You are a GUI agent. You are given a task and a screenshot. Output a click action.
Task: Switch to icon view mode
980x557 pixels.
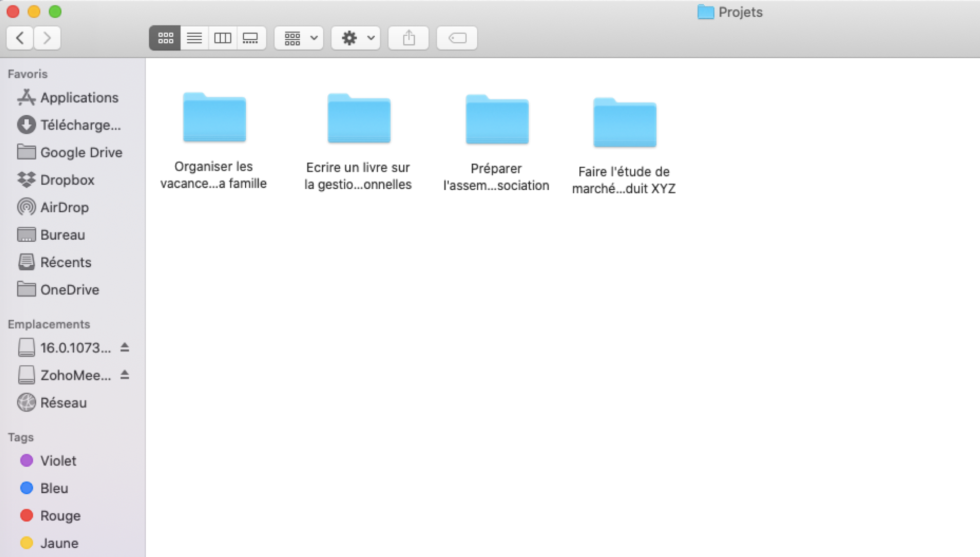point(165,38)
